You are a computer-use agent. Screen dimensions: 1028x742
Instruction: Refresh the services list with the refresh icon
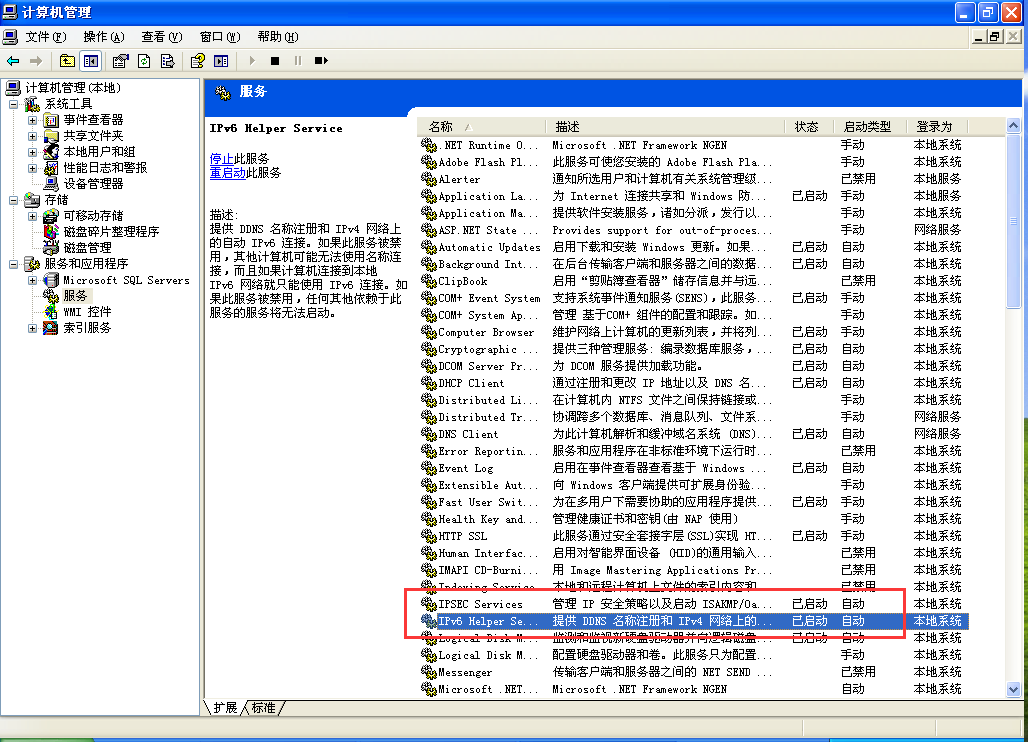coord(143,60)
